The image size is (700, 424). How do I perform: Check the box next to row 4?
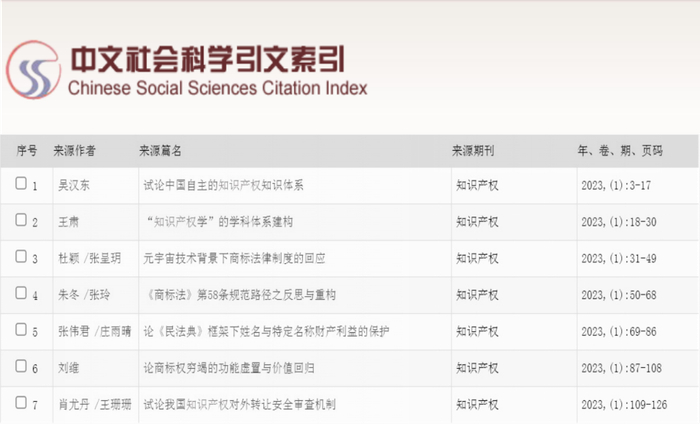click(x=21, y=293)
